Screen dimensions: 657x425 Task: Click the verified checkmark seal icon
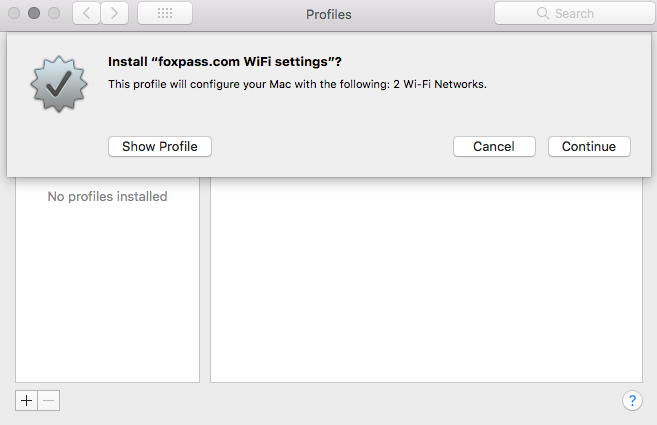(x=59, y=84)
